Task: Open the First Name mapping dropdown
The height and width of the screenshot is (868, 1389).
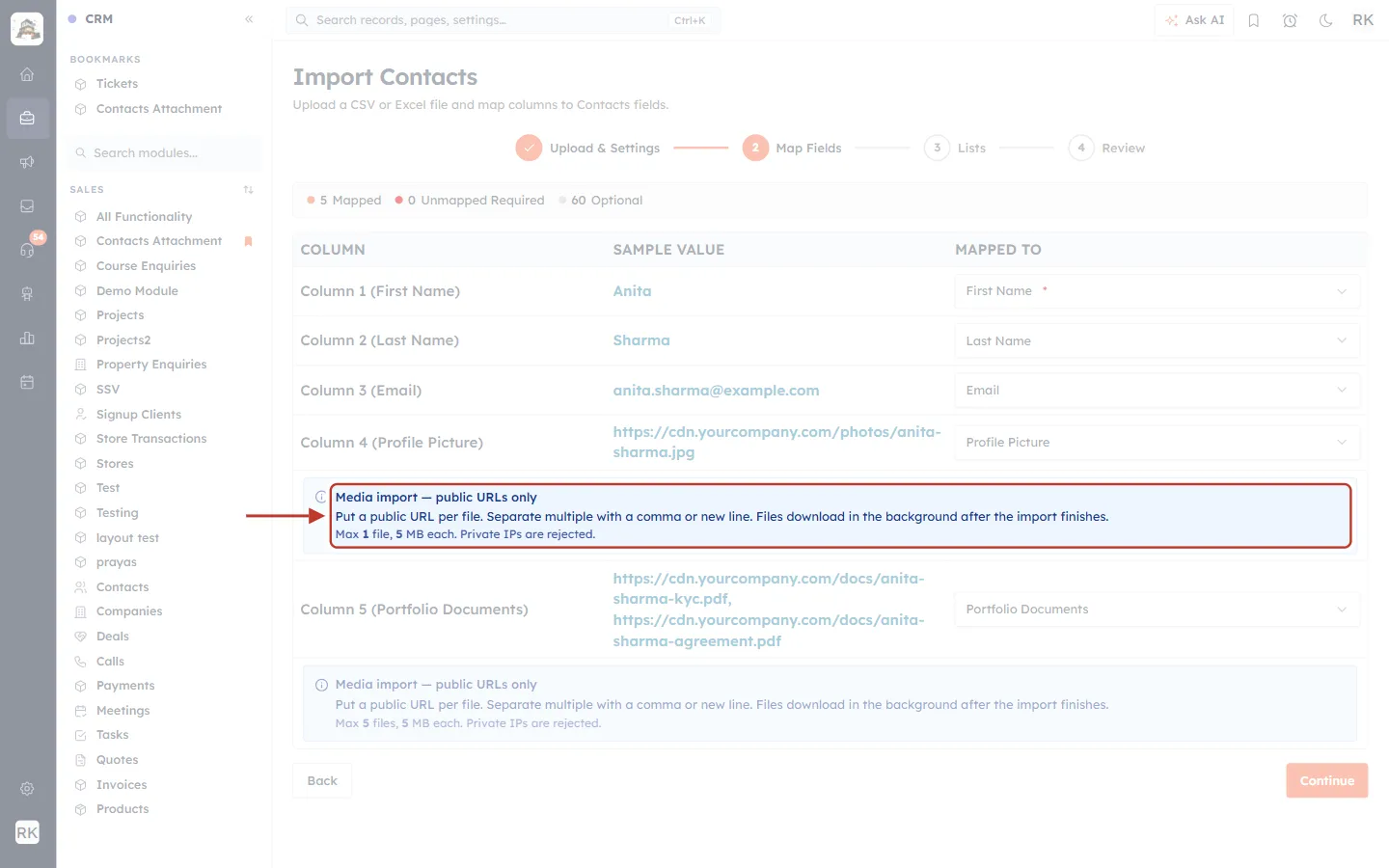Action: click(1157, 291)
